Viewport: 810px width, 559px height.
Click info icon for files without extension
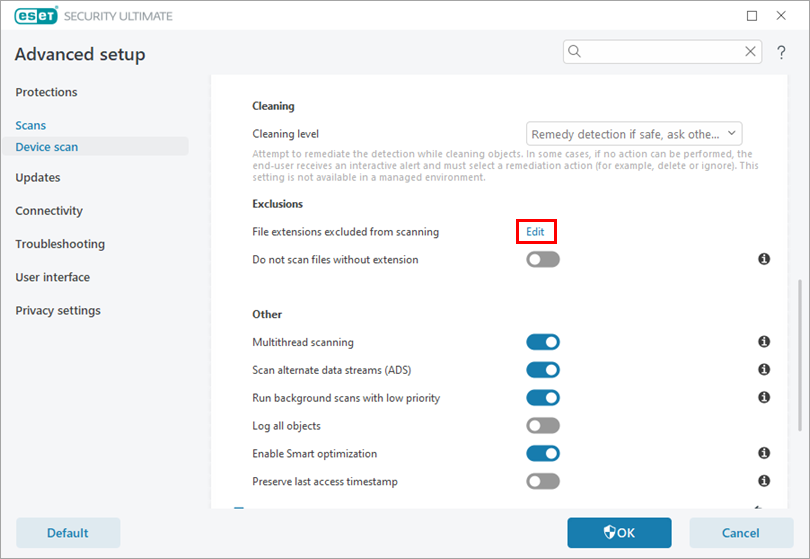(764, 259)
